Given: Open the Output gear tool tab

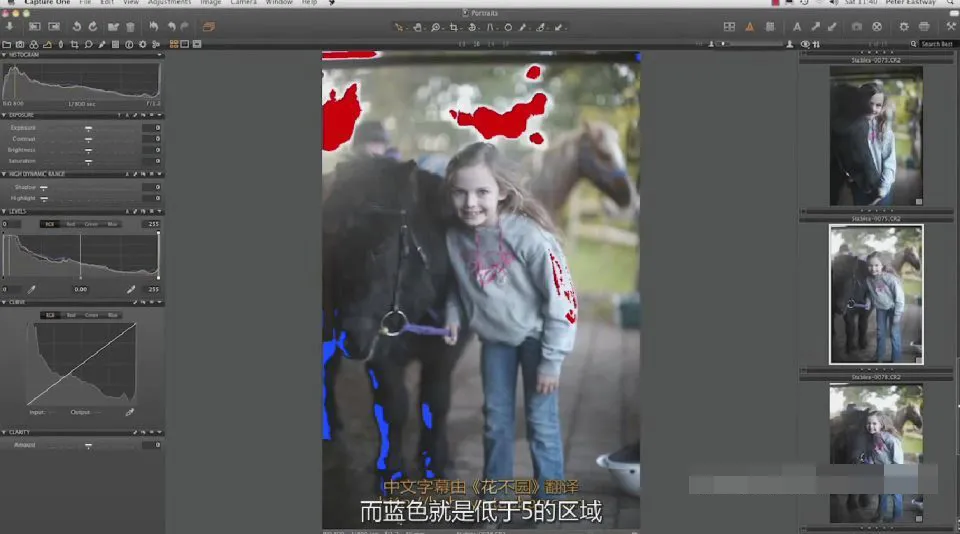Looking at the screenshot, I should coord(143,44).
